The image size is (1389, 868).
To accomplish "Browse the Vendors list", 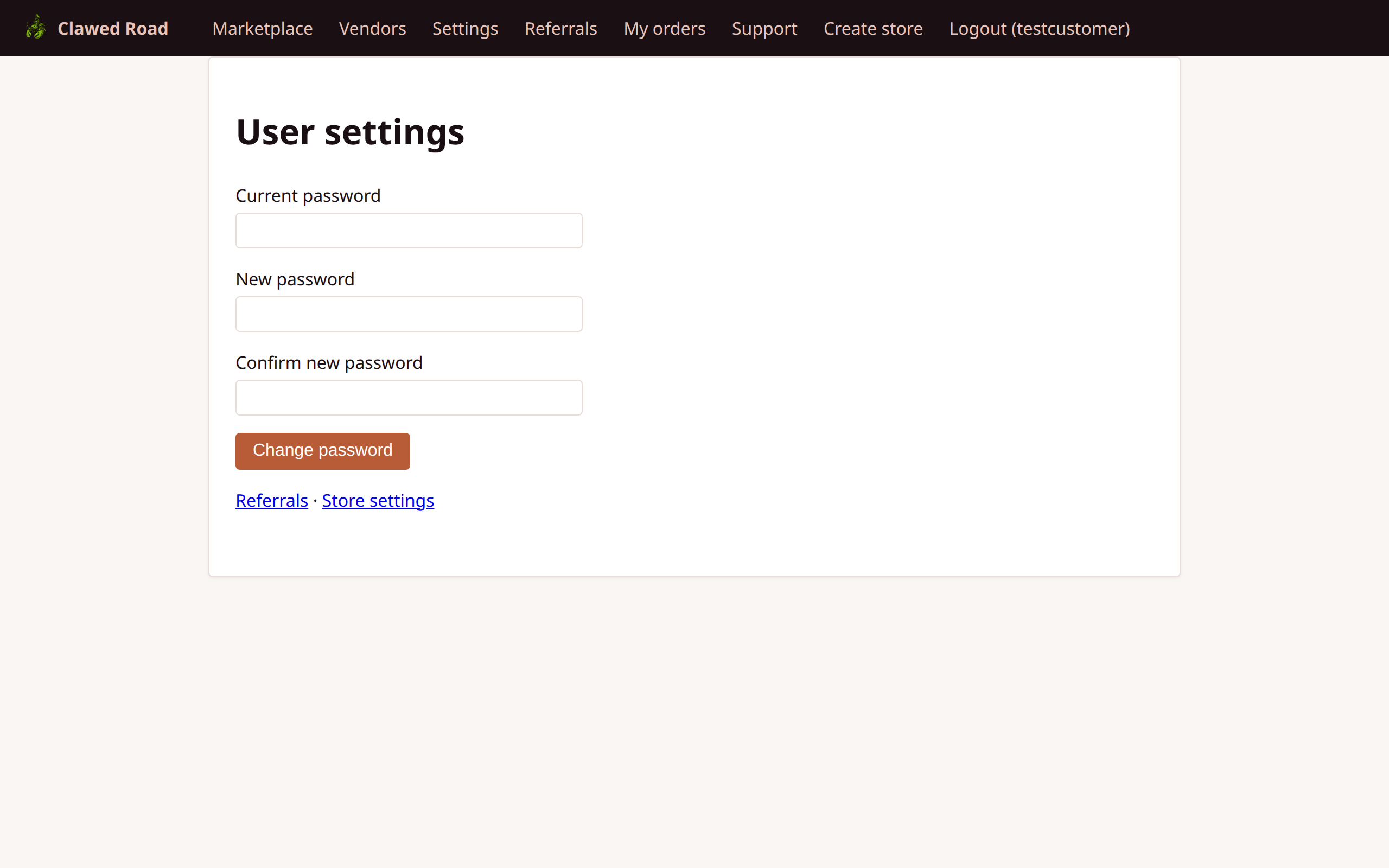I will [372, 28].
